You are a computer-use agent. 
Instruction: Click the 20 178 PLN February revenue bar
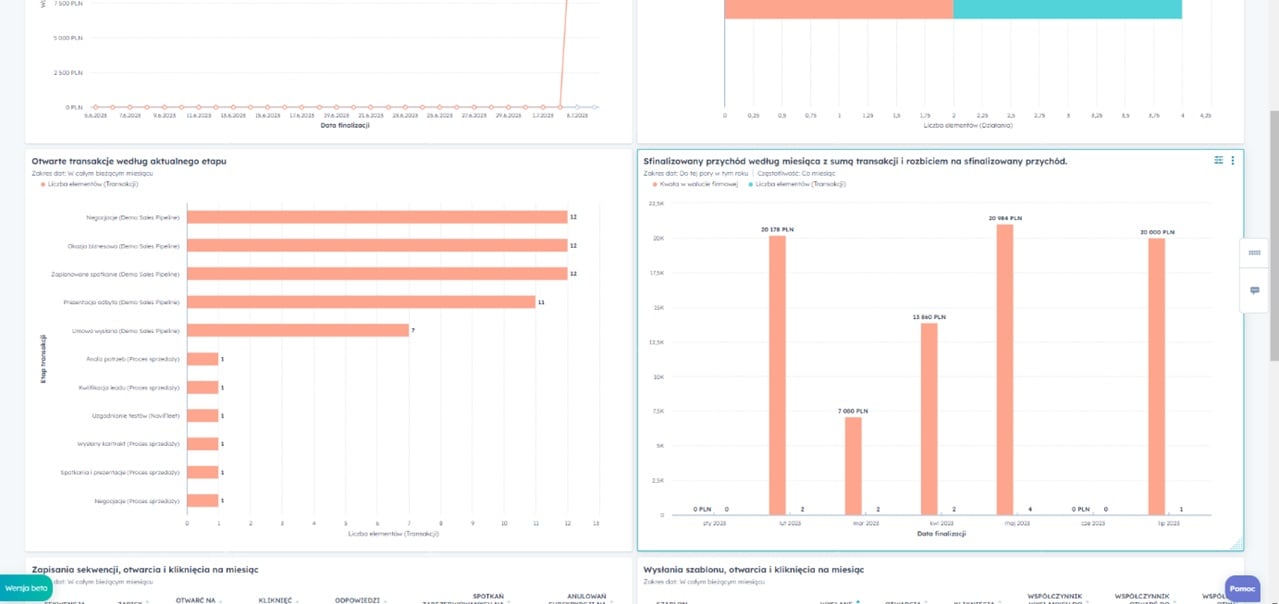777,375
